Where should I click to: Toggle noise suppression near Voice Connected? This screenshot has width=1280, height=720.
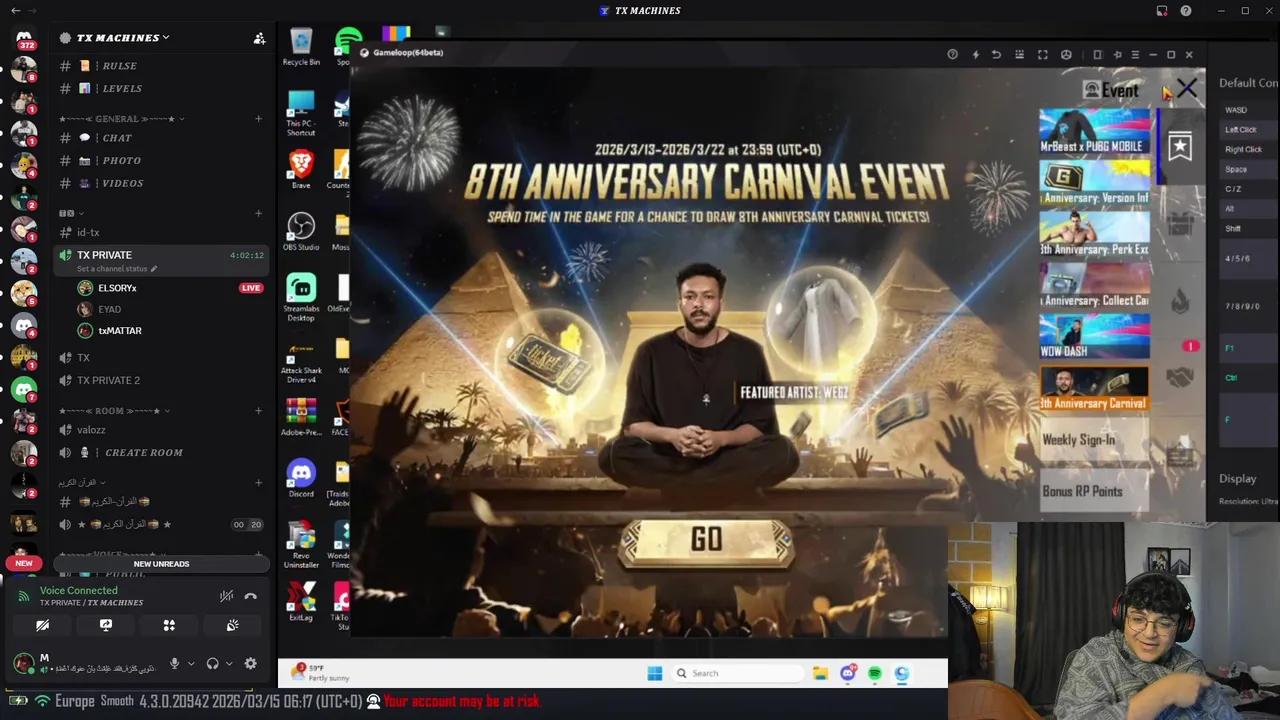(226, 596)
